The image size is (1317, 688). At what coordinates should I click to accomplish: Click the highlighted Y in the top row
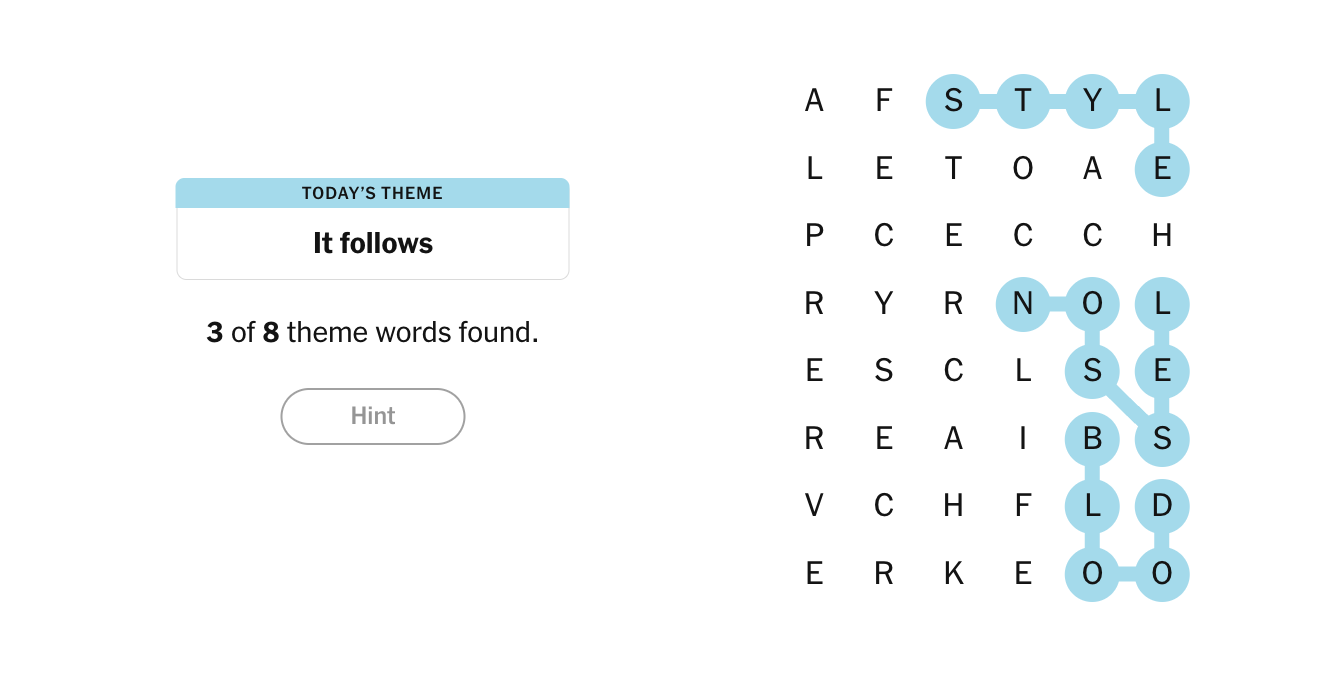coord(1092,100)
